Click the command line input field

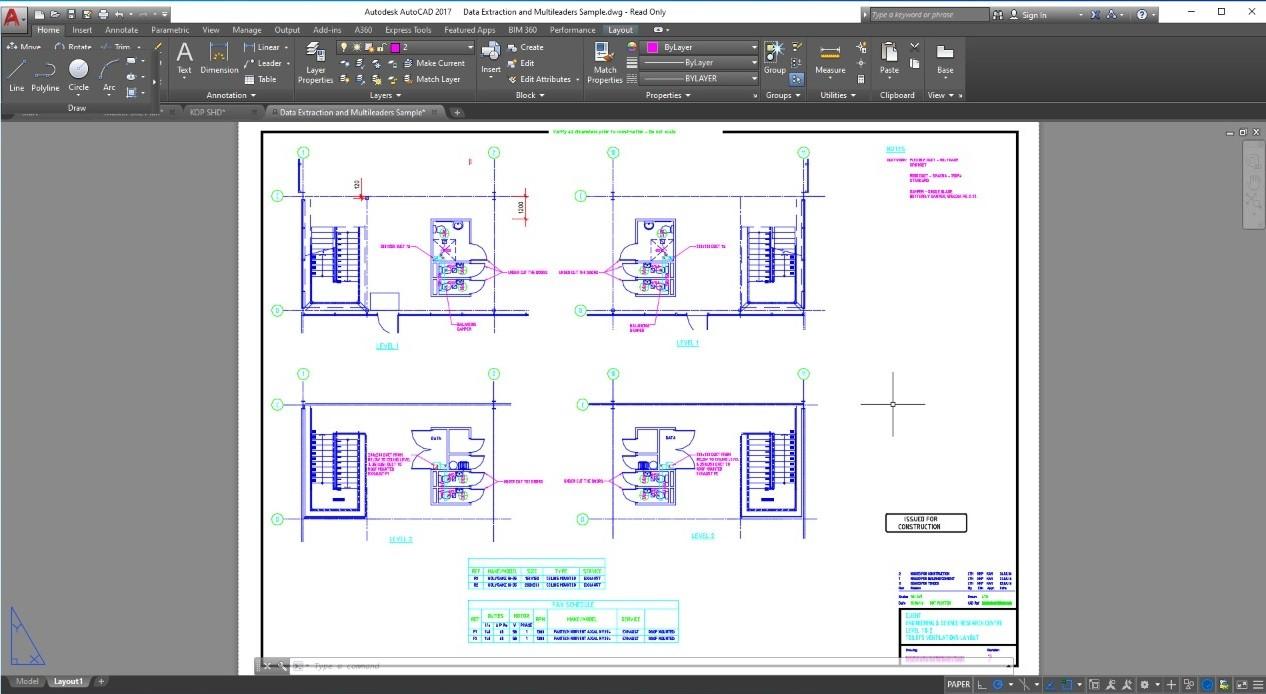[x=450, y=665]
